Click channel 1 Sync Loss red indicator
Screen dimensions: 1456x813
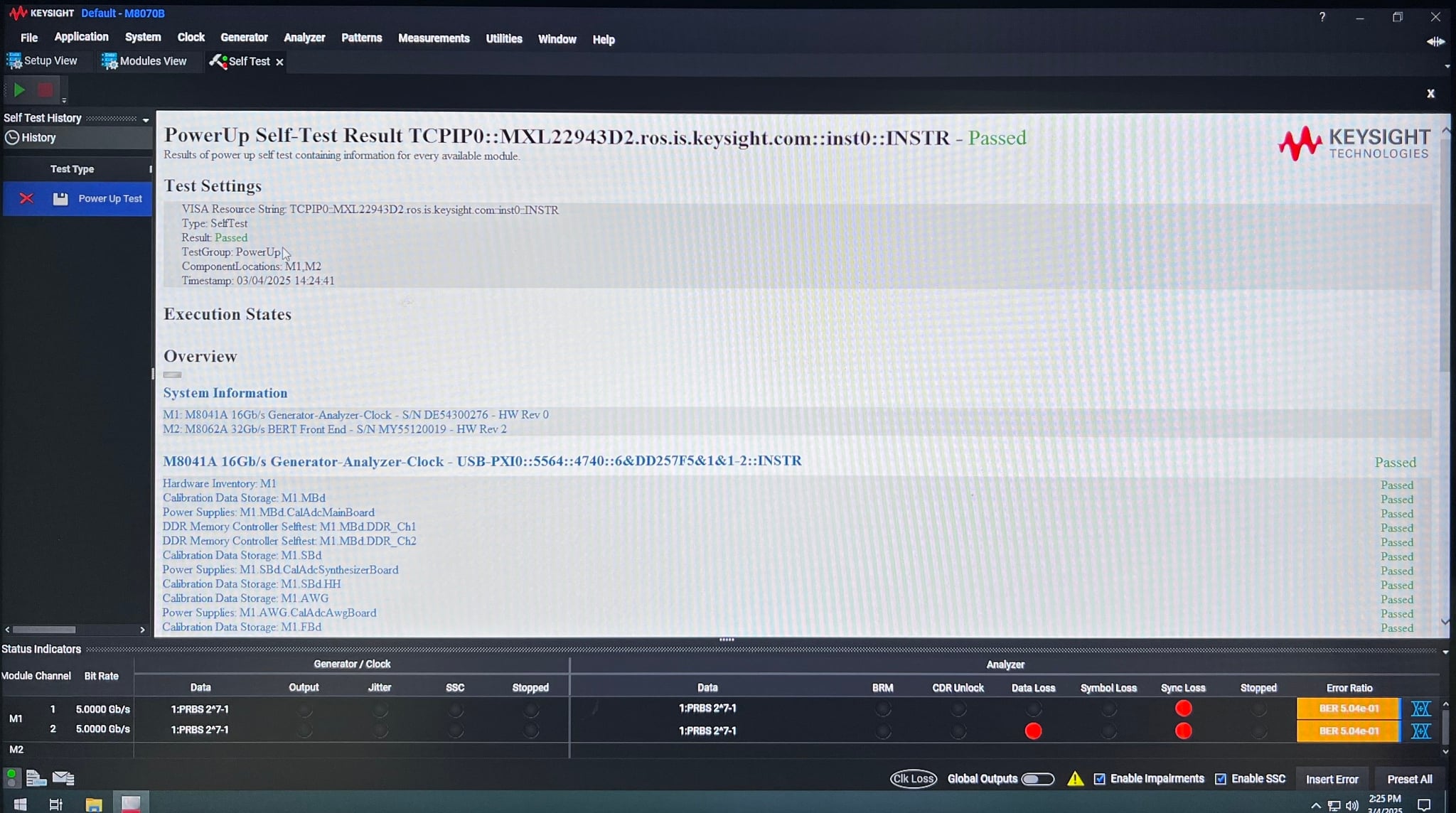1183,709
